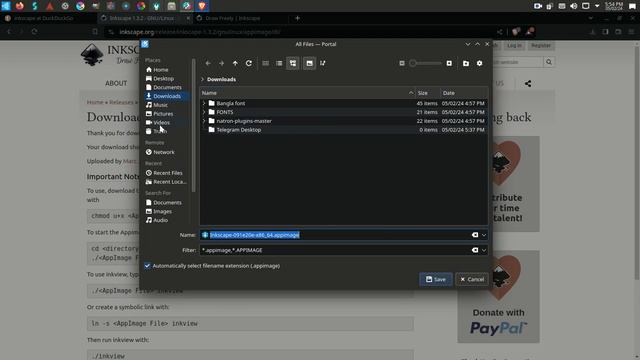Screen dimensions: 640x360
Task: Click the Register button on Inkscape site
Action: [540, 46]
